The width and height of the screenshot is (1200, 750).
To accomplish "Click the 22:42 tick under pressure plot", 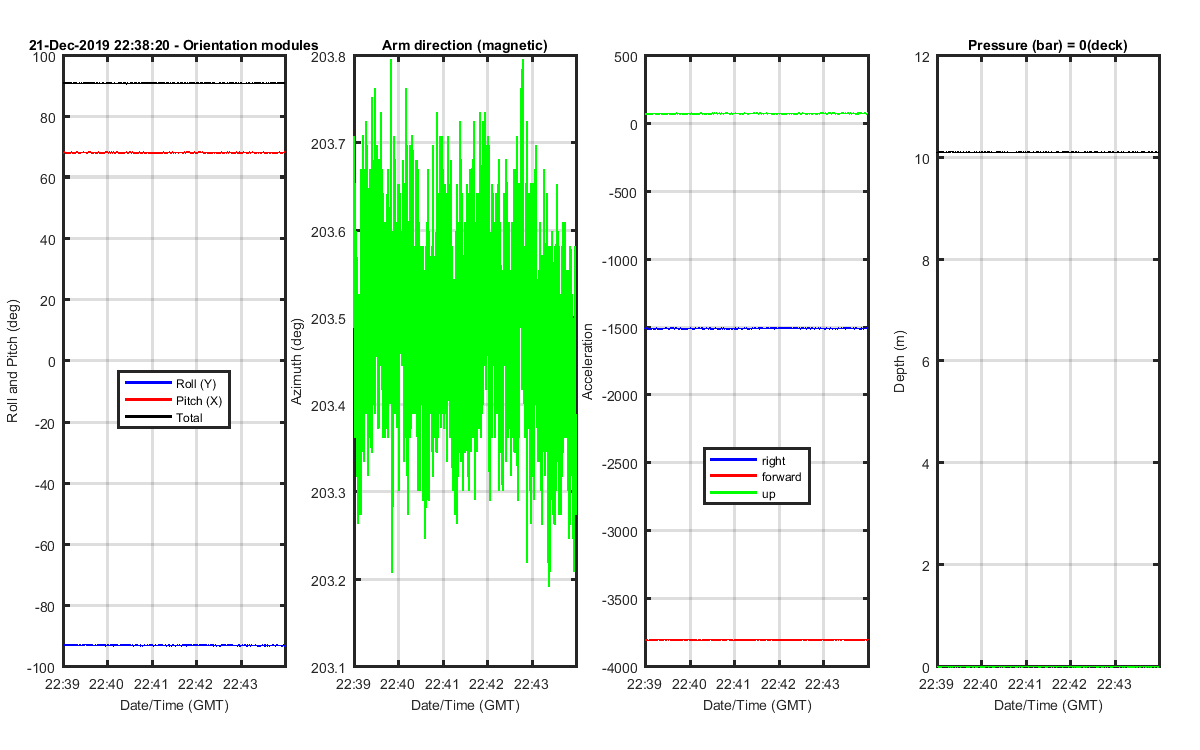I will pos(1069,684).
